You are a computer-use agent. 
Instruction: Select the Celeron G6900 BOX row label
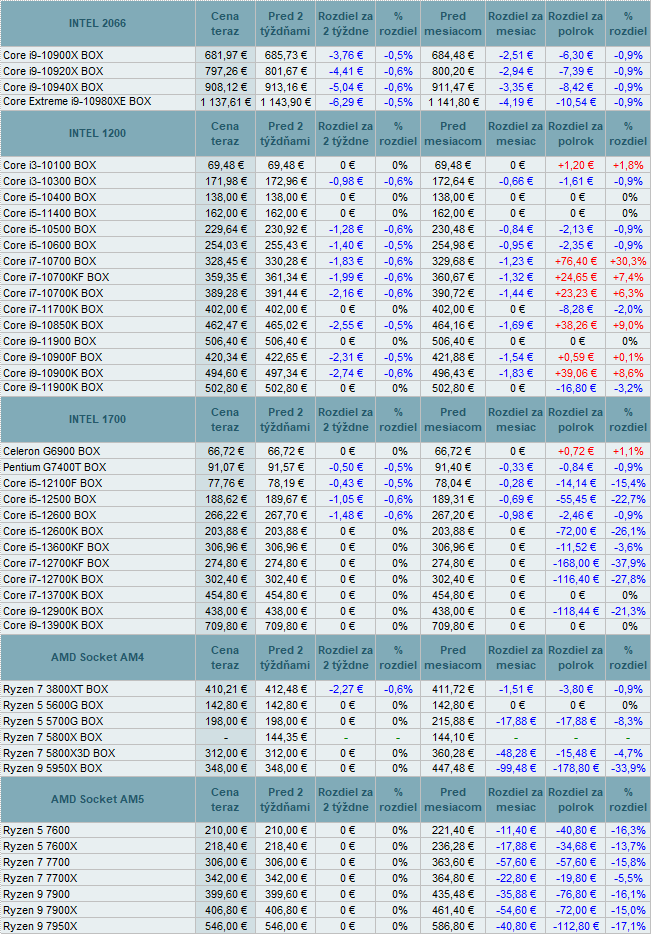[52, 452]
